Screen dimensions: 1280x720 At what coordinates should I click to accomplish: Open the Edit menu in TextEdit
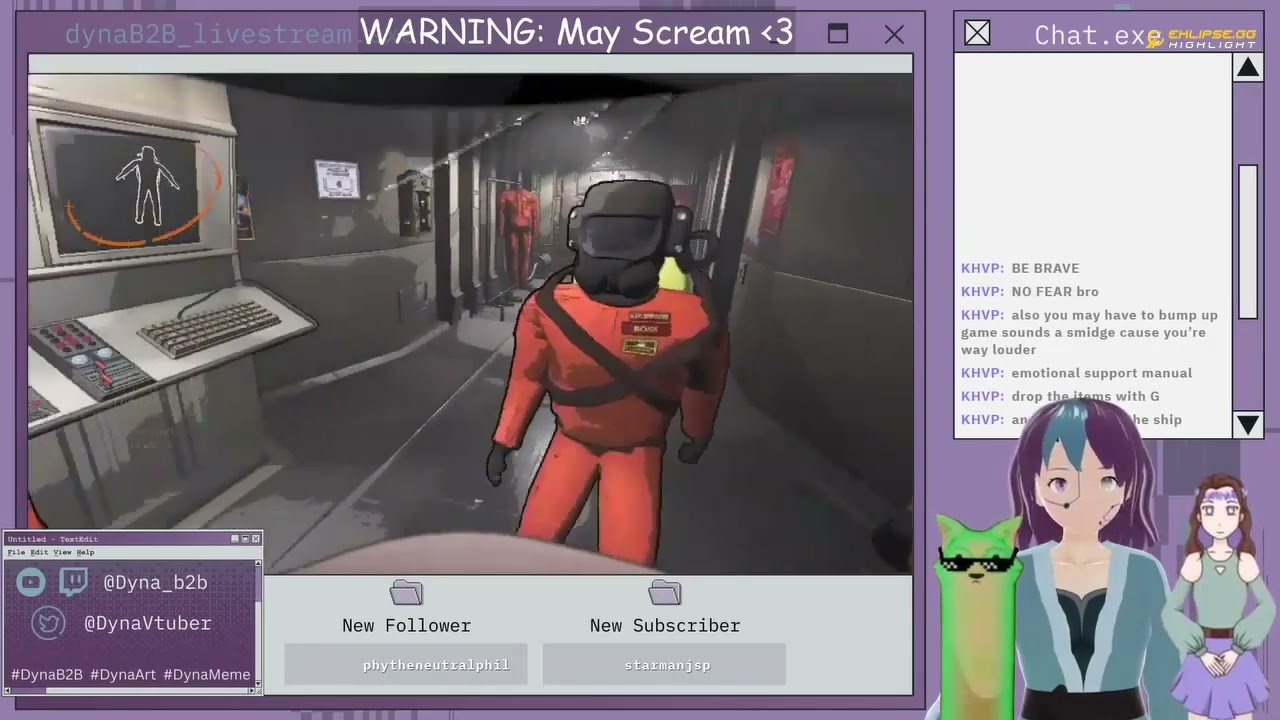click(x=39, y=552)
